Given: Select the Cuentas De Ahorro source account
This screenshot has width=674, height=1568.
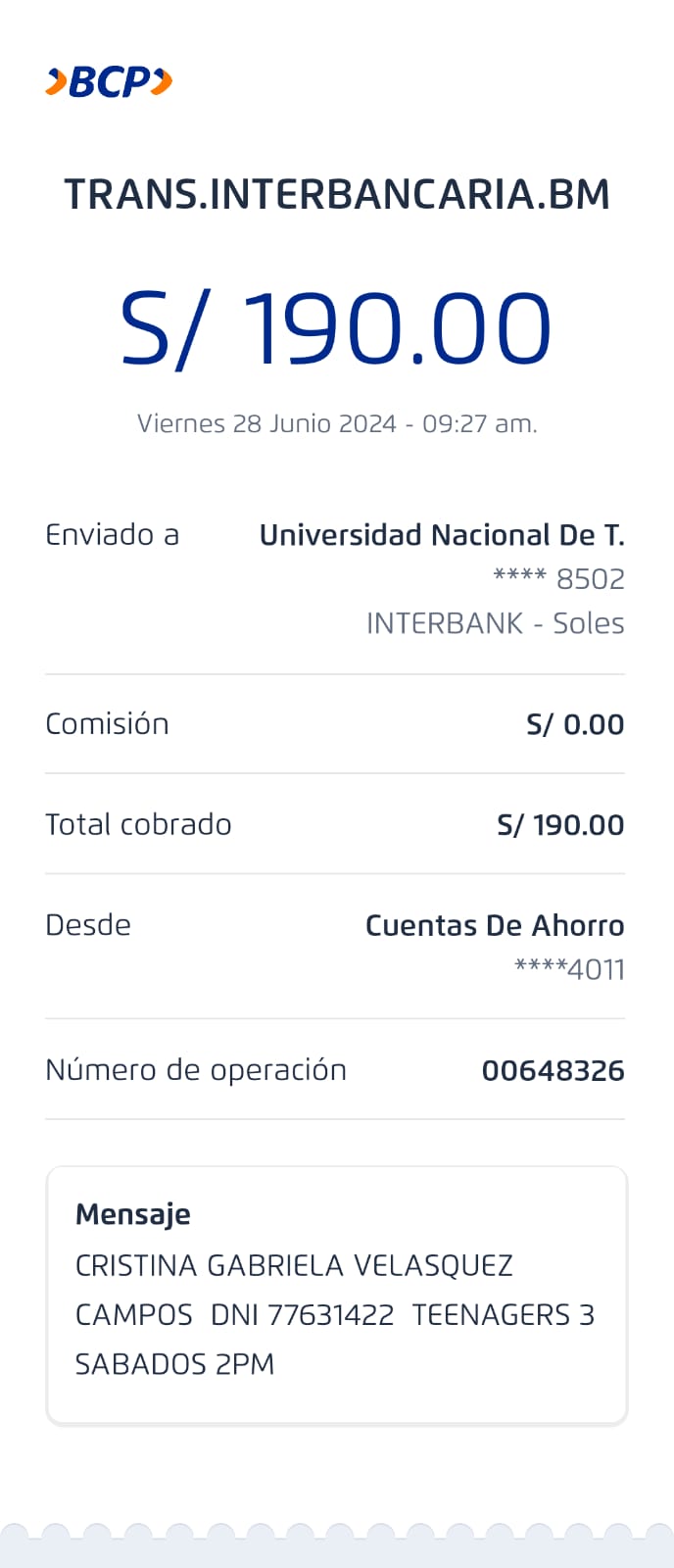Looking at the screenshot, I should 495,925.
